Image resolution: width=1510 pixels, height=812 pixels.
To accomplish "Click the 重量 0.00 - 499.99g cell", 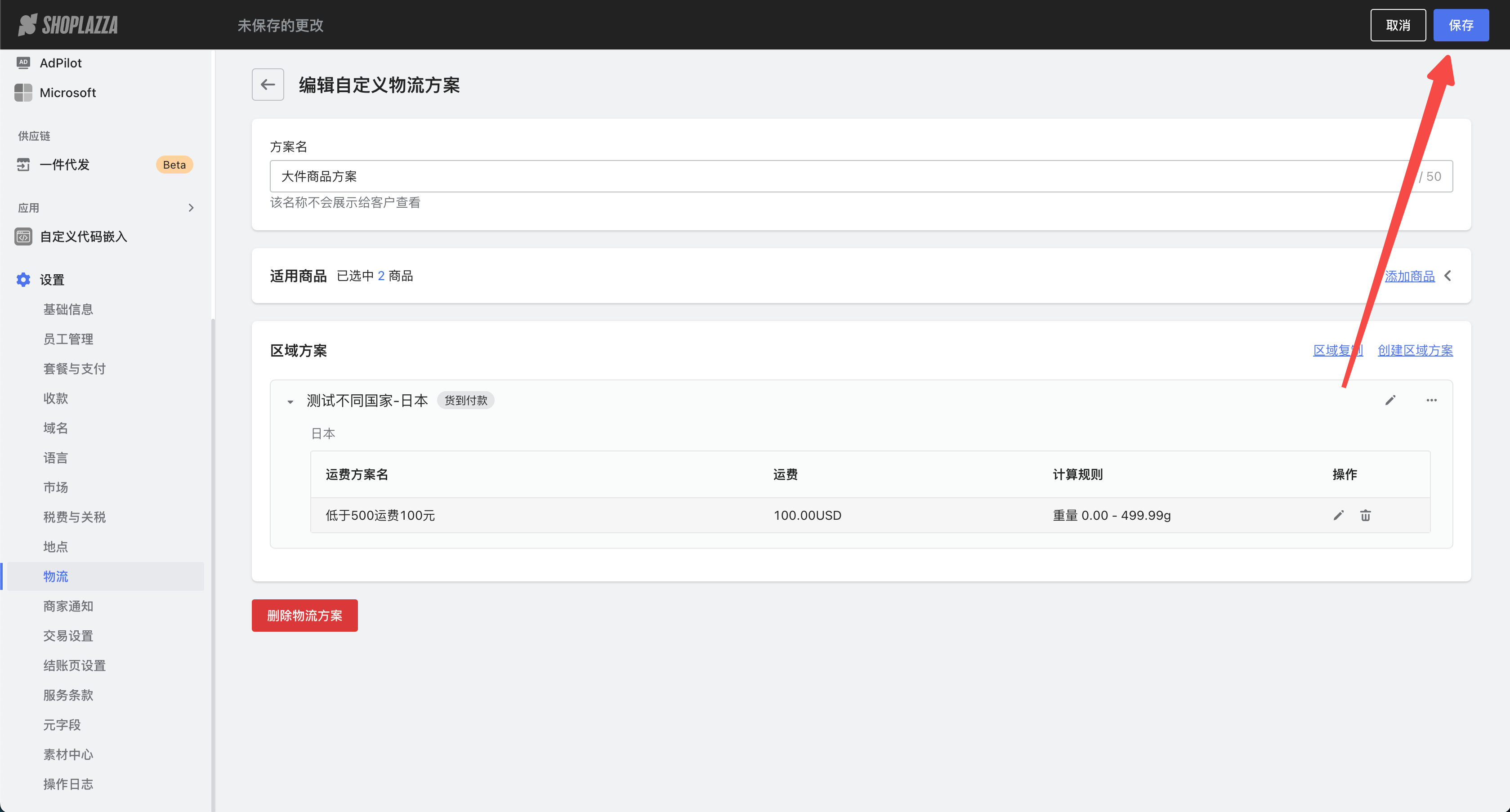I will pyautogui.click(x=1112, y=515).
